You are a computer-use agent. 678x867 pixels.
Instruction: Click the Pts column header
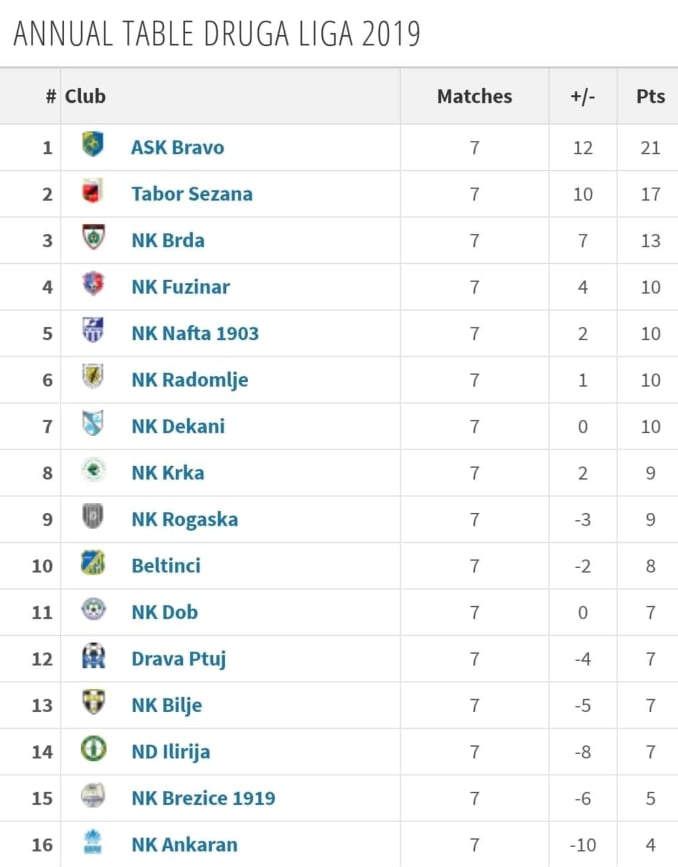650,96
